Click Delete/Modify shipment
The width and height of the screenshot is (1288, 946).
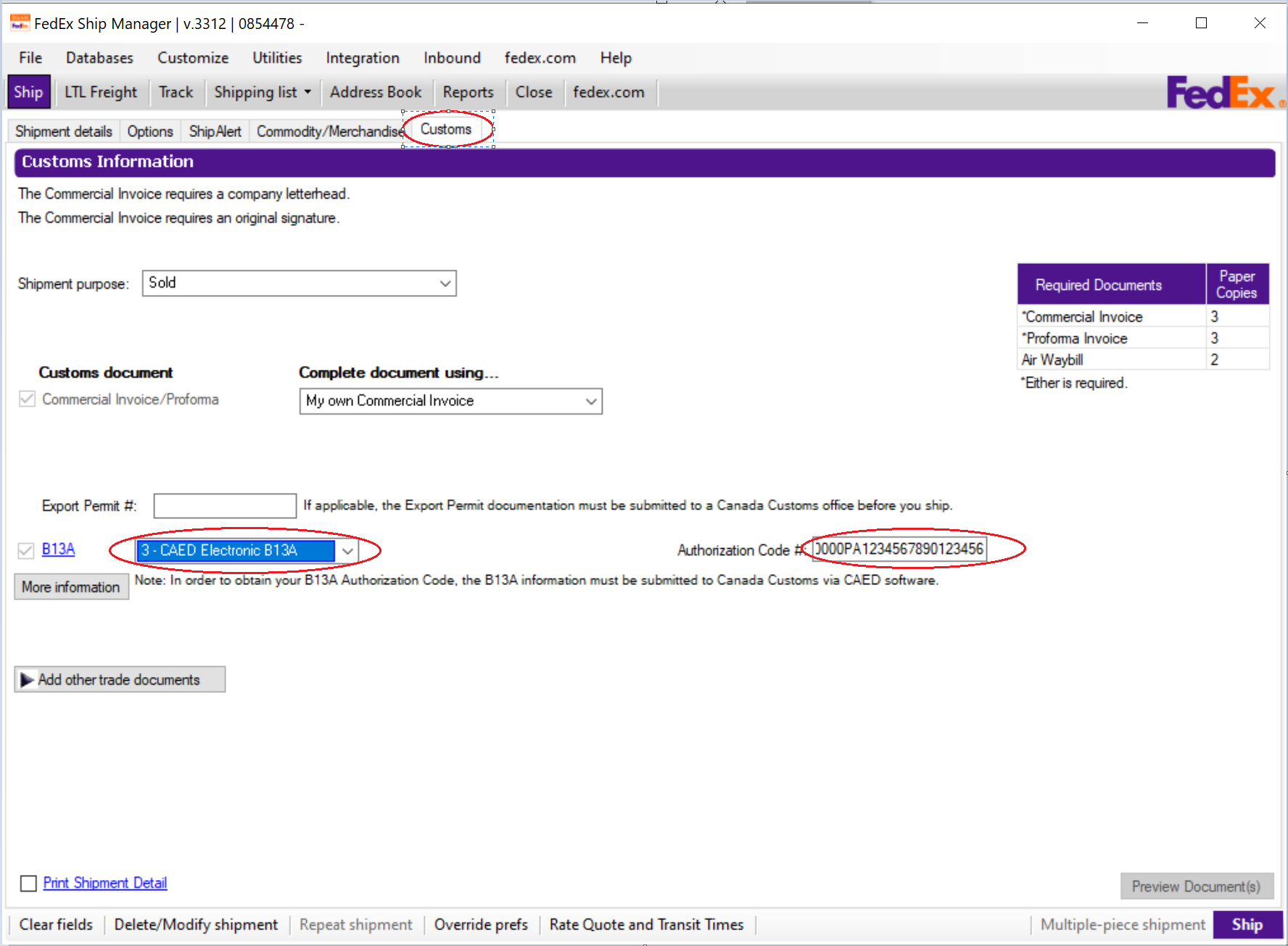196,925
